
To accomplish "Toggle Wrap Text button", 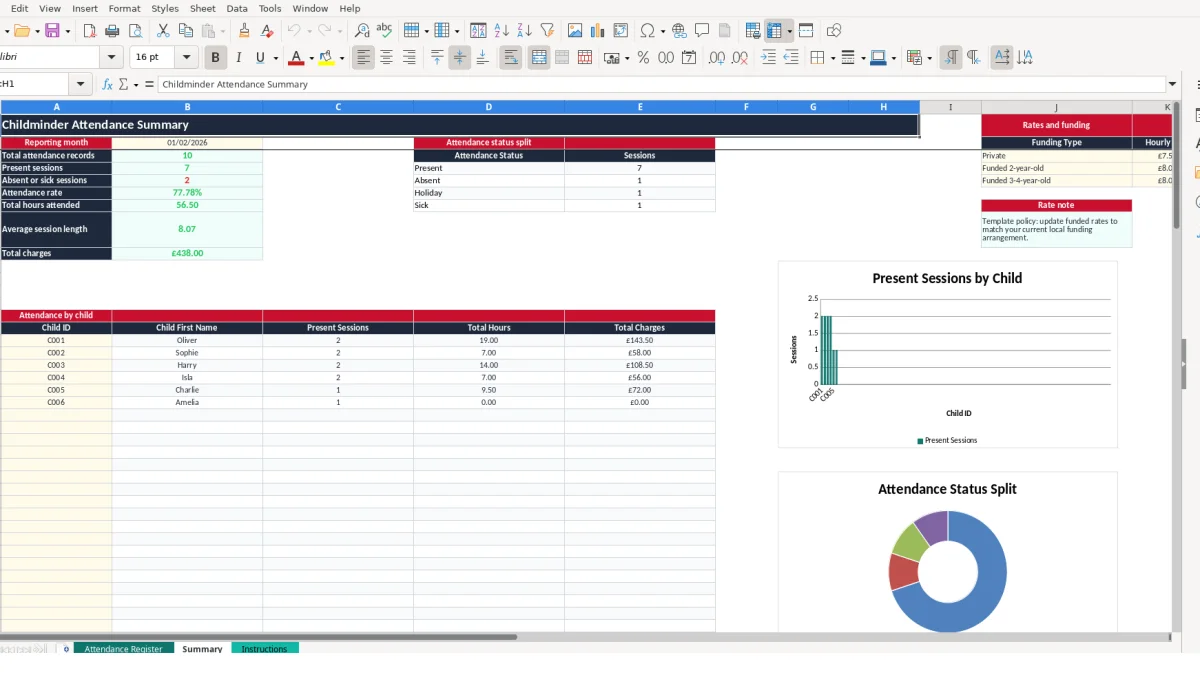I will 511,58.
